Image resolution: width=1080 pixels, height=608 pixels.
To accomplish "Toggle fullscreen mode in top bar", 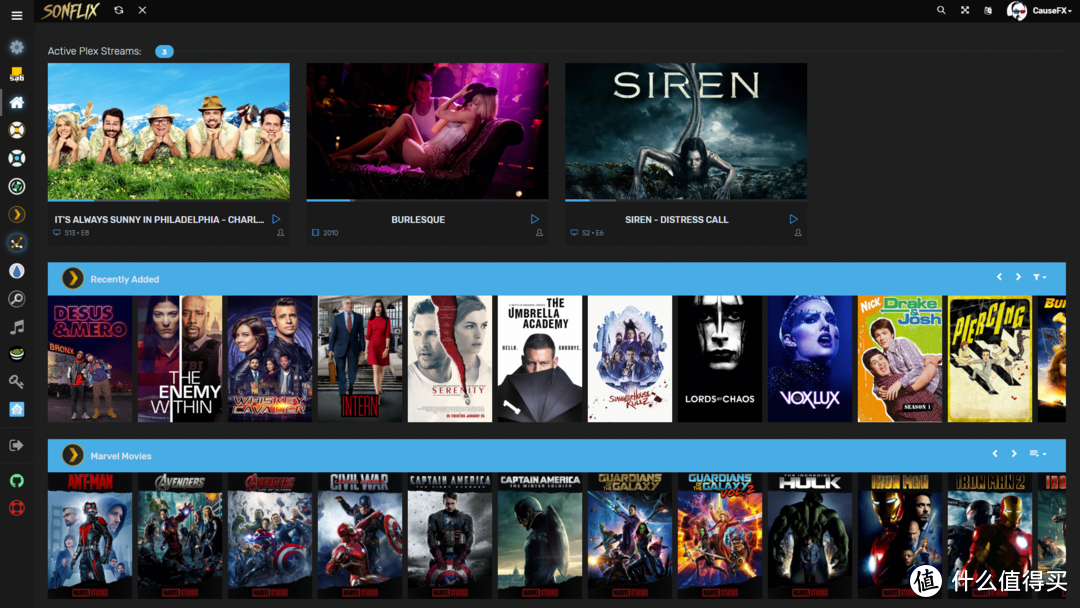I will pyautogui.click(x=965, y=10).
